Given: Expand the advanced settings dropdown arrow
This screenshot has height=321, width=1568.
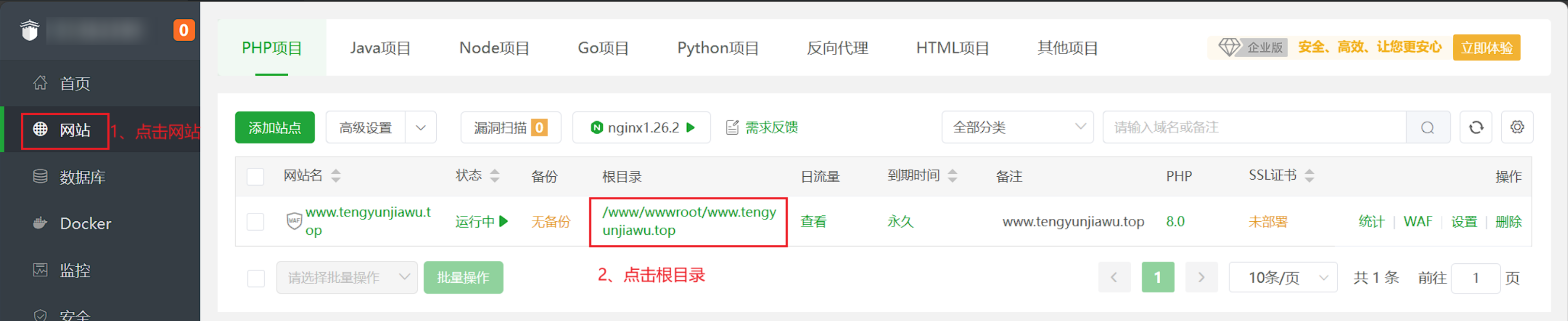Looking at the screenshot, I should [x=421, y=127].
